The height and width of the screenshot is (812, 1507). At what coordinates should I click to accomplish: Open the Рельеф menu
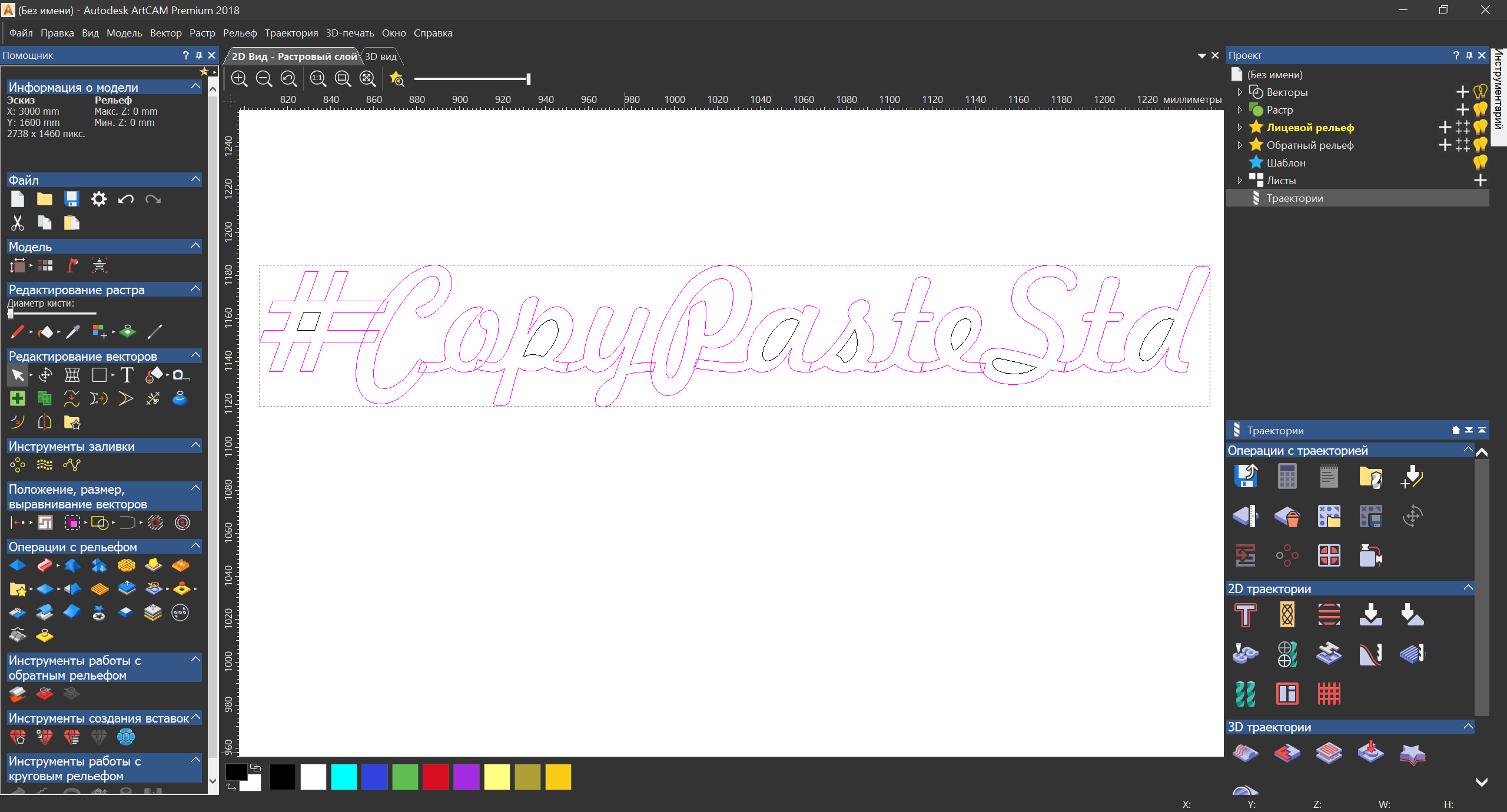tap(240, 33)
